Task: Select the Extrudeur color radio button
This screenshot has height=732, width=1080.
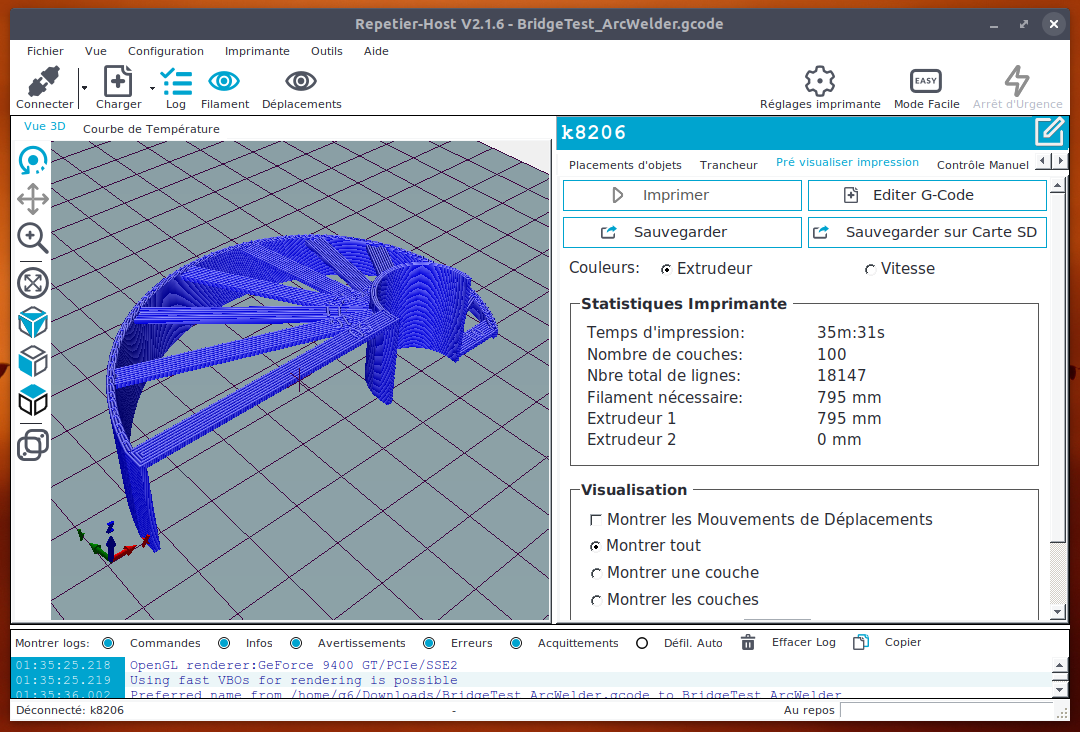Action: coord(666,269)
